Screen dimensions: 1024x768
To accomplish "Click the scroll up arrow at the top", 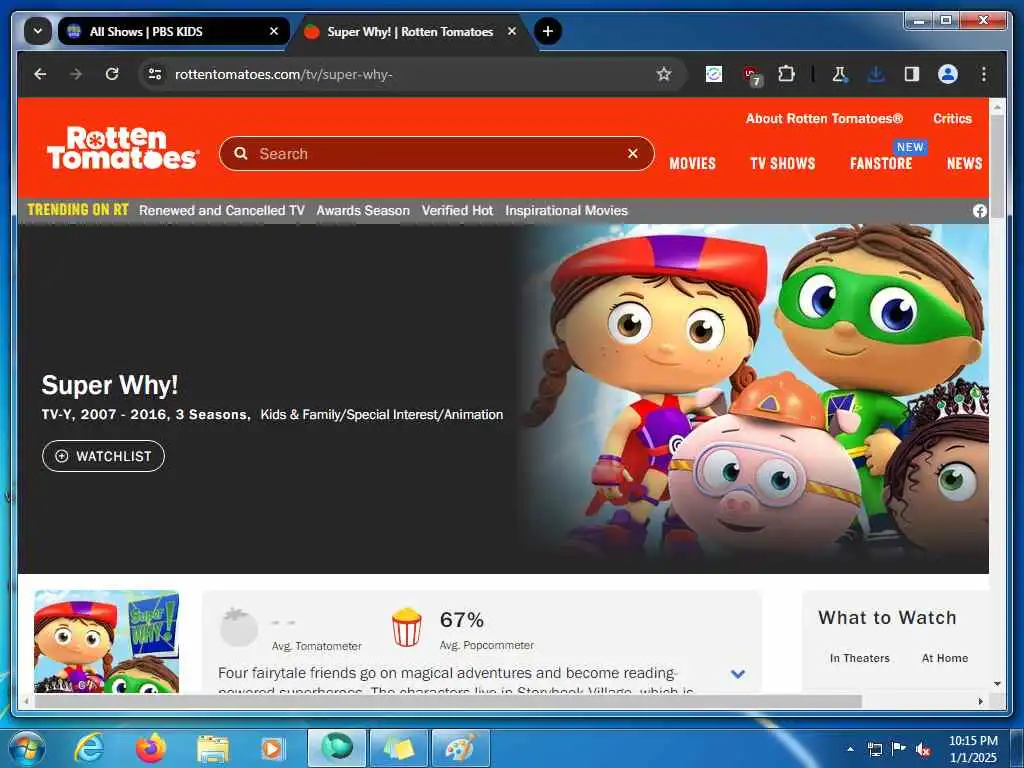I will pos(997,106).
